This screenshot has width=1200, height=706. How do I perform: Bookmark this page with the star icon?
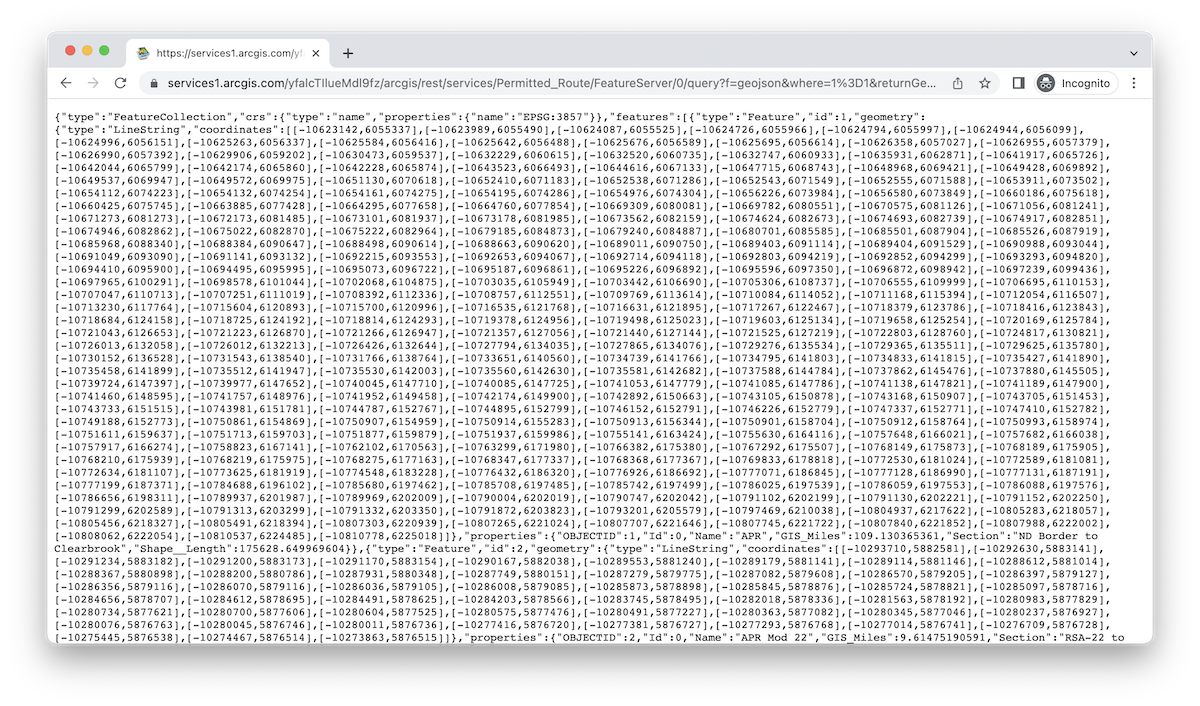pyautogui.click(x=985, y=83)
